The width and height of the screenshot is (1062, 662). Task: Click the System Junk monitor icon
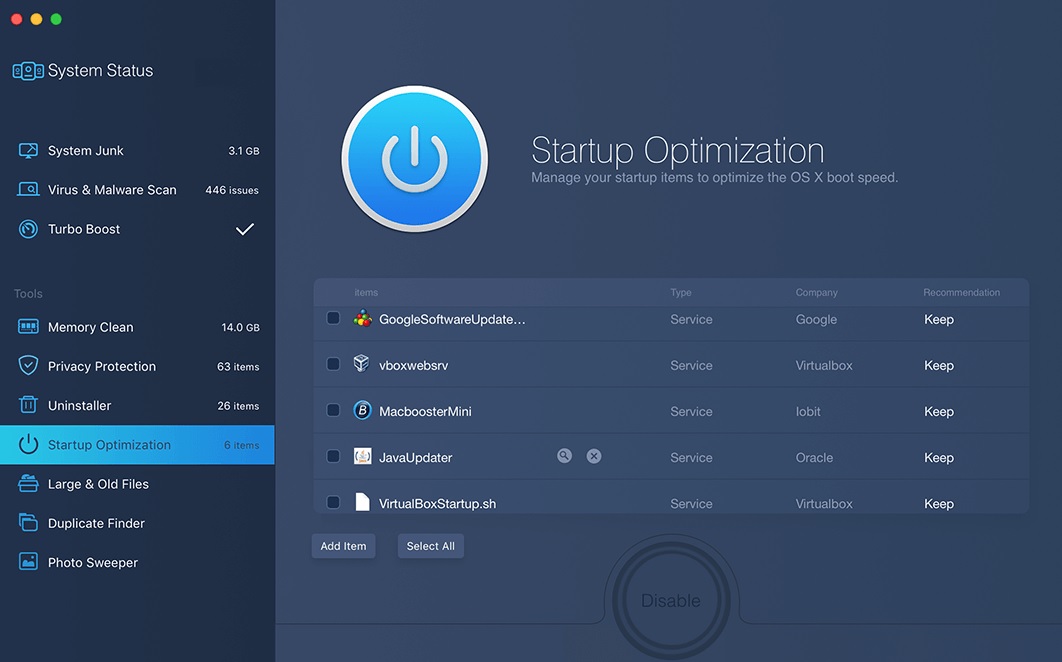(x=28, y=150)
